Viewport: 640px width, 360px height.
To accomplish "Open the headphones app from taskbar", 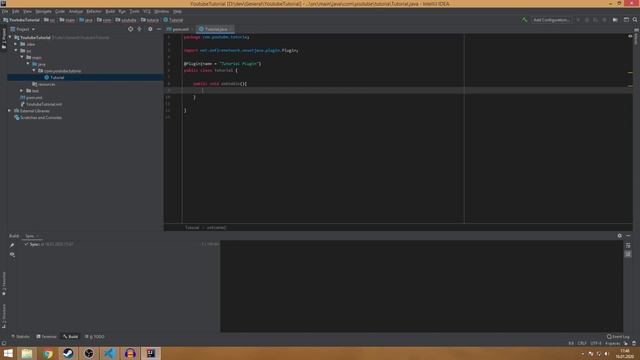I will click(130, 353).
